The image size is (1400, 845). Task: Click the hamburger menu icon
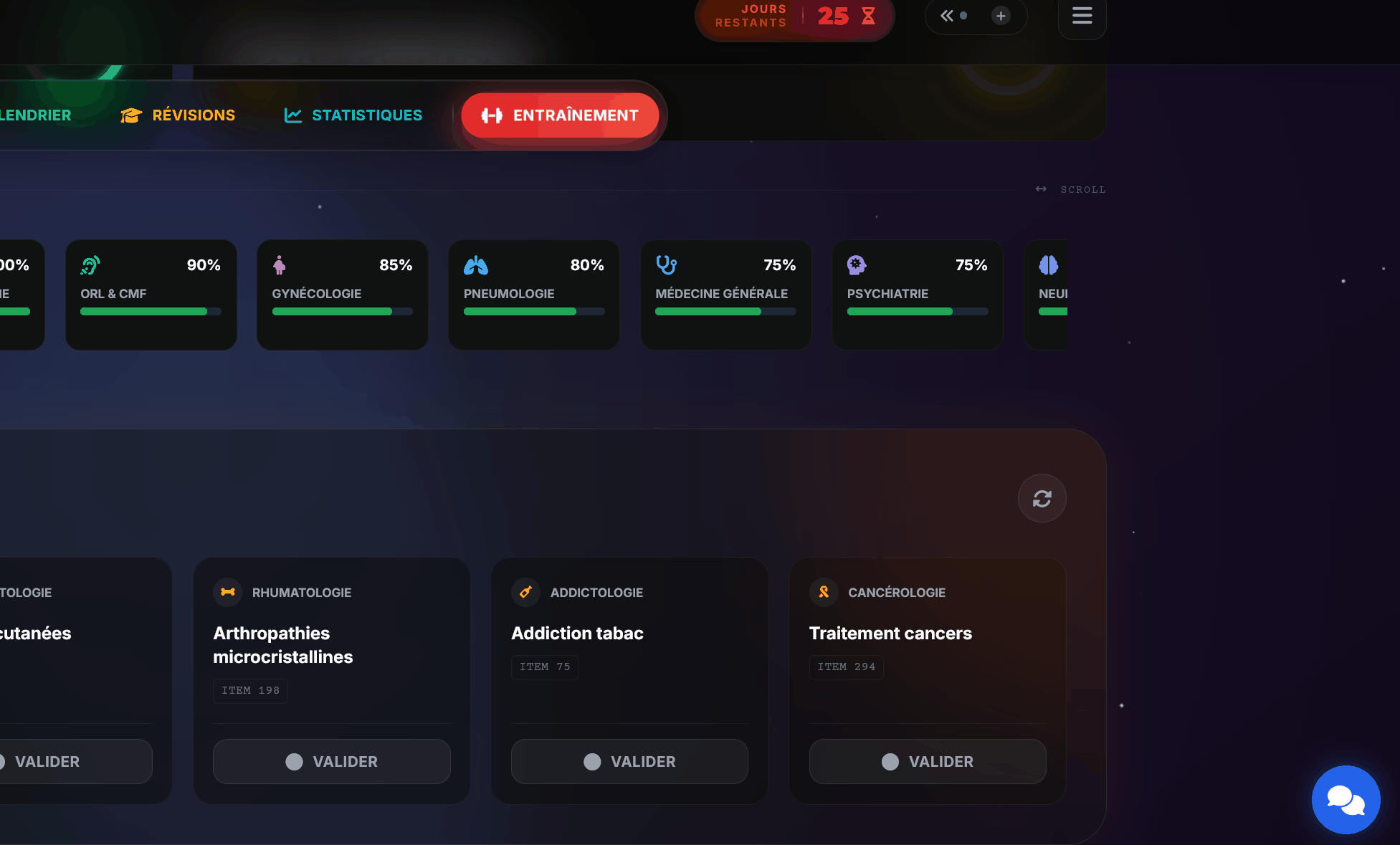pos(1082,16)
